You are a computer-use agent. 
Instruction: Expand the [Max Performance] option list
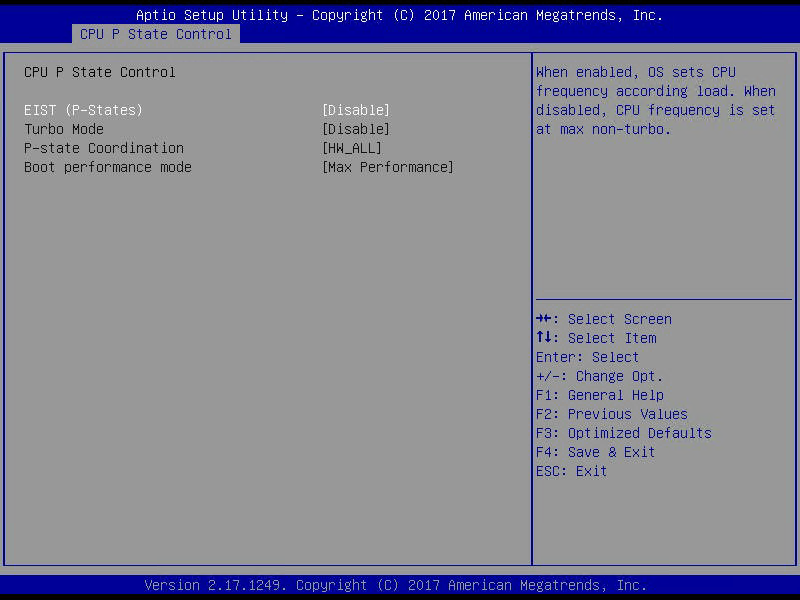387,167
